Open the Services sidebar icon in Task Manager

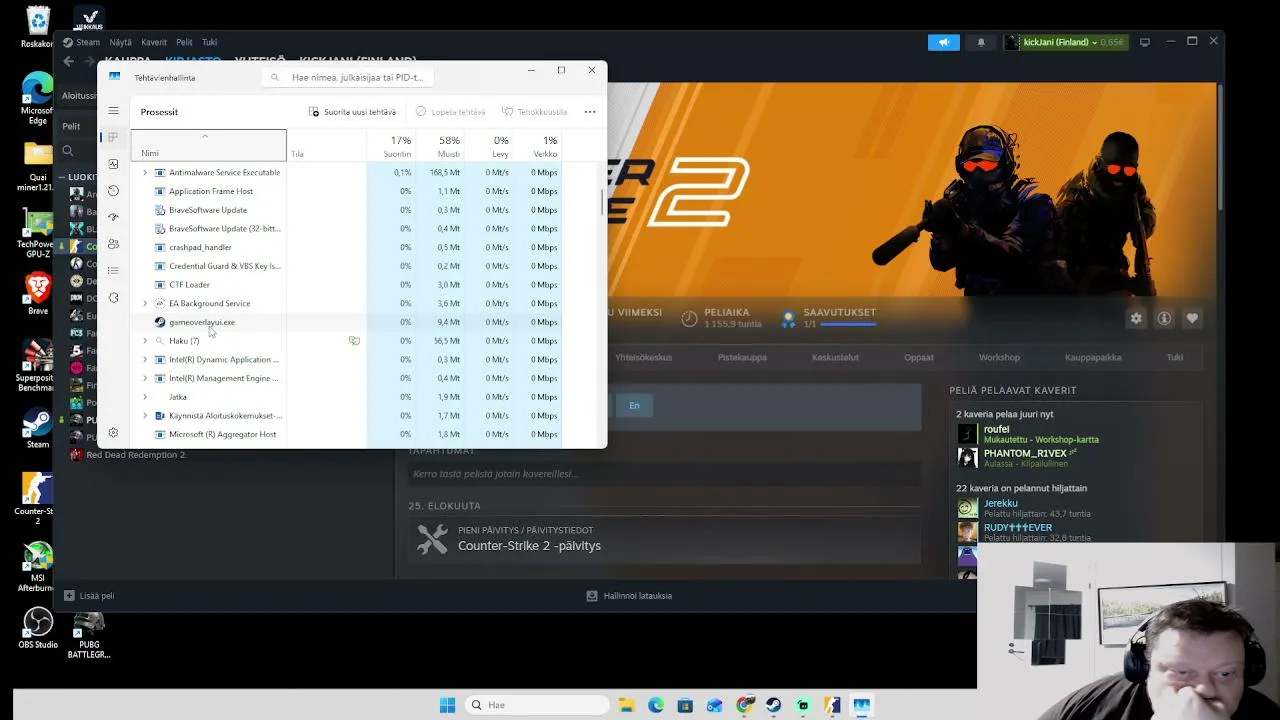click(x=113, y=298)
